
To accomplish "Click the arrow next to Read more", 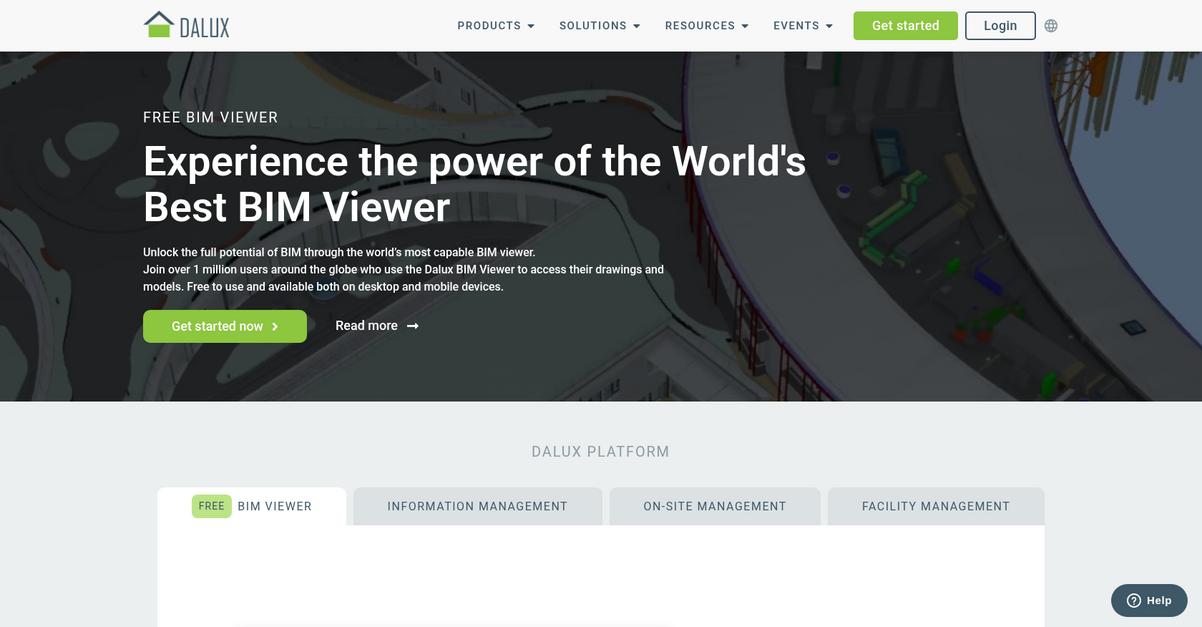I will pyautogui.click(x=413, y=326).
